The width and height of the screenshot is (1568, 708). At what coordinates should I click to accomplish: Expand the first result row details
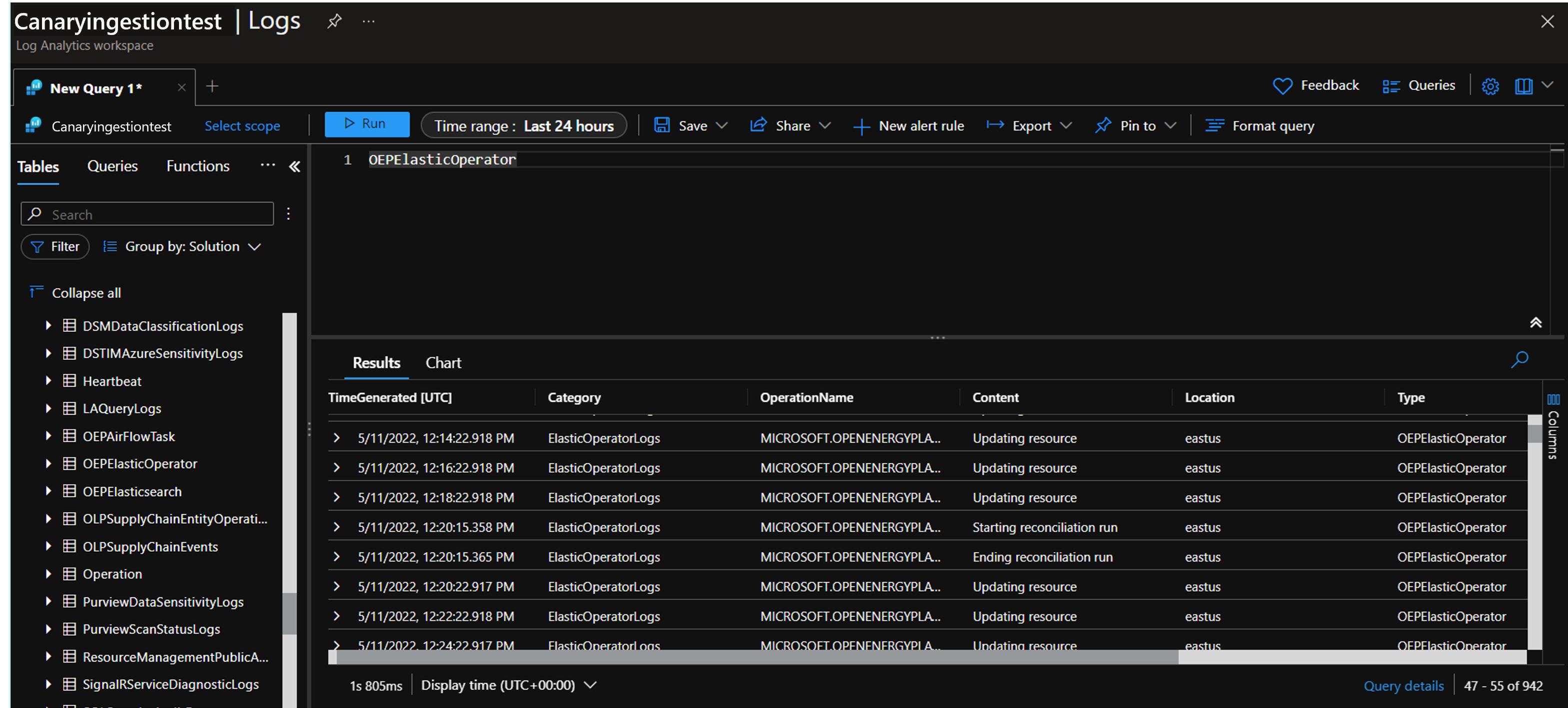tap(336, 437)
